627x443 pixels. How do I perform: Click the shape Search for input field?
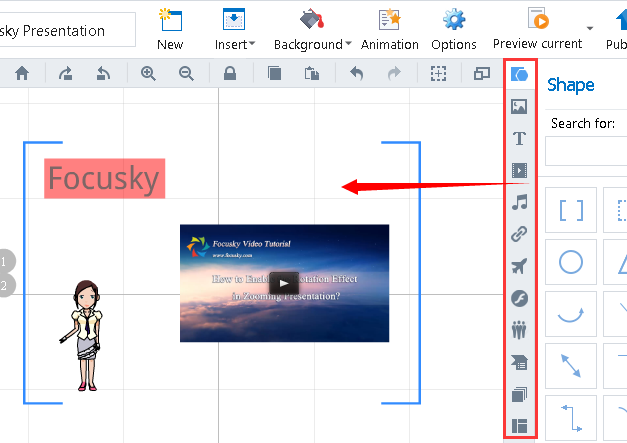coord(586,151)
